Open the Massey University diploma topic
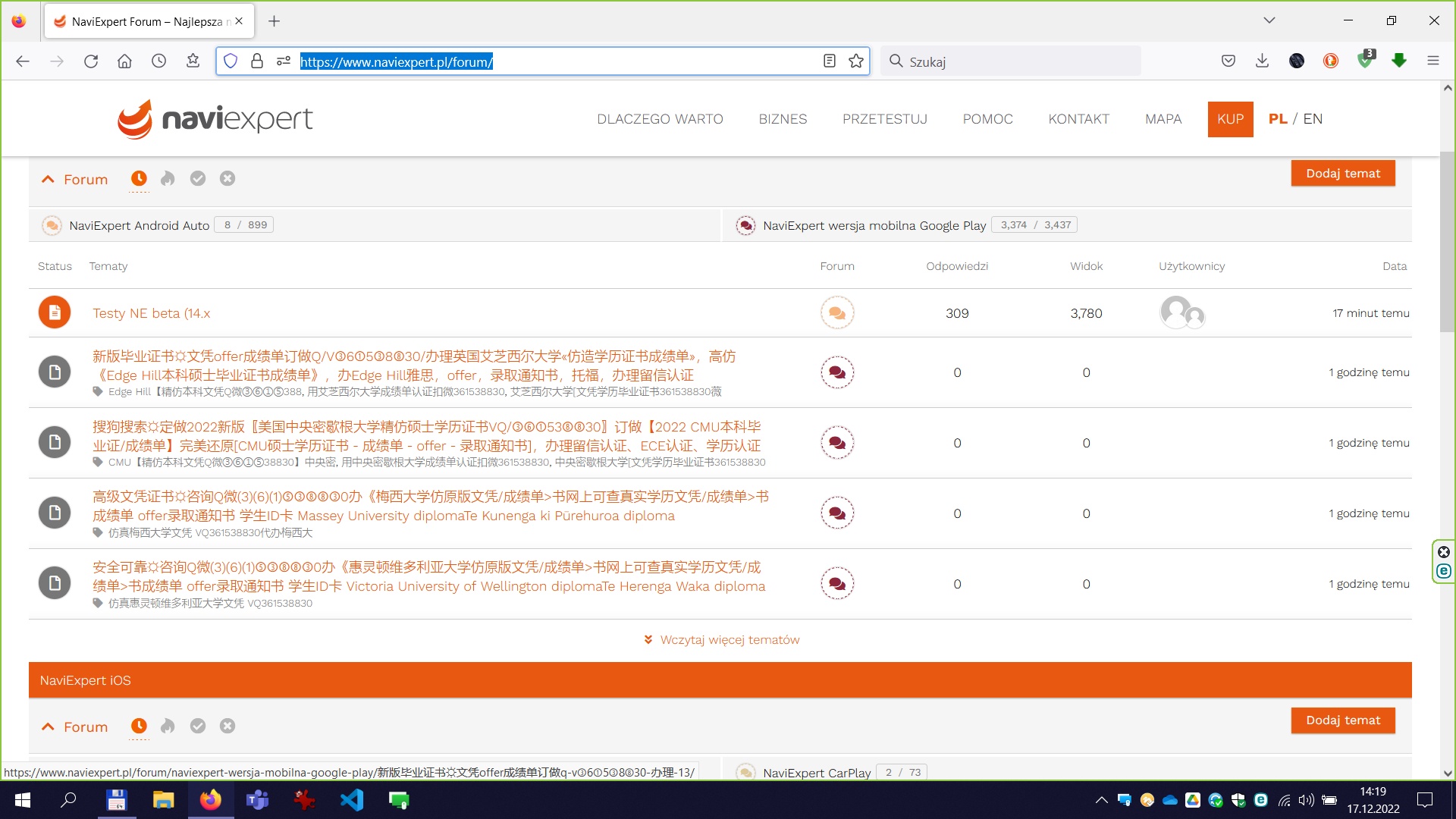This screenshot has width=1456, height=819. [431, 506]
